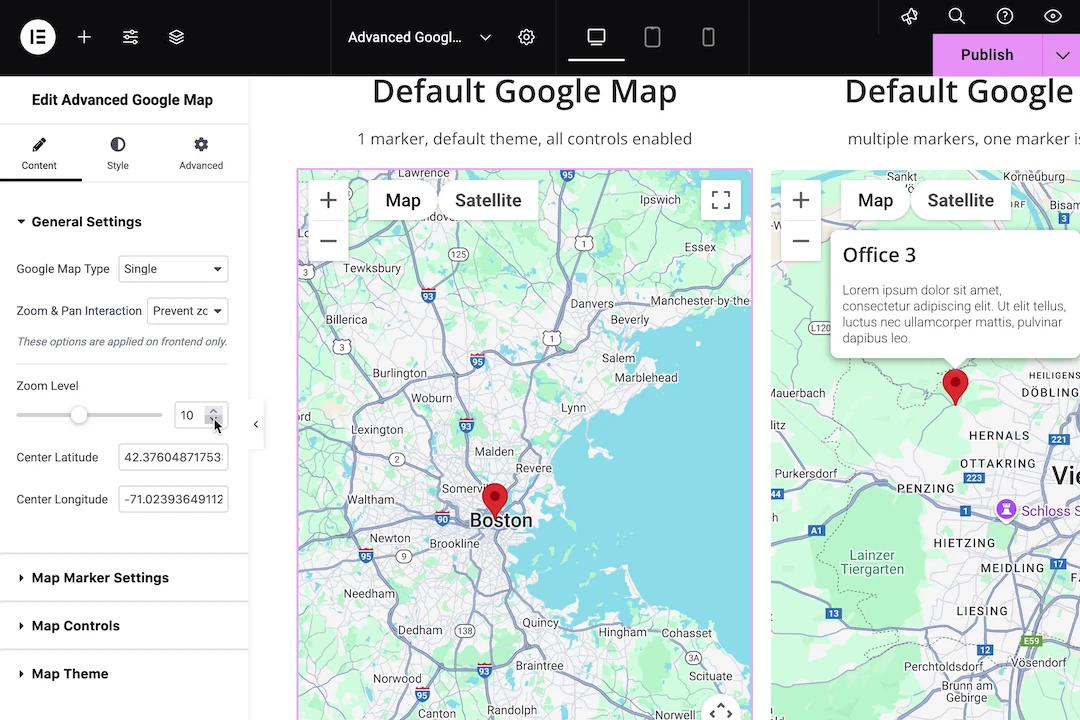Open the Google Map Type dropdown
This screenshot has width=1080, height=720.
[x=173, y=269]
